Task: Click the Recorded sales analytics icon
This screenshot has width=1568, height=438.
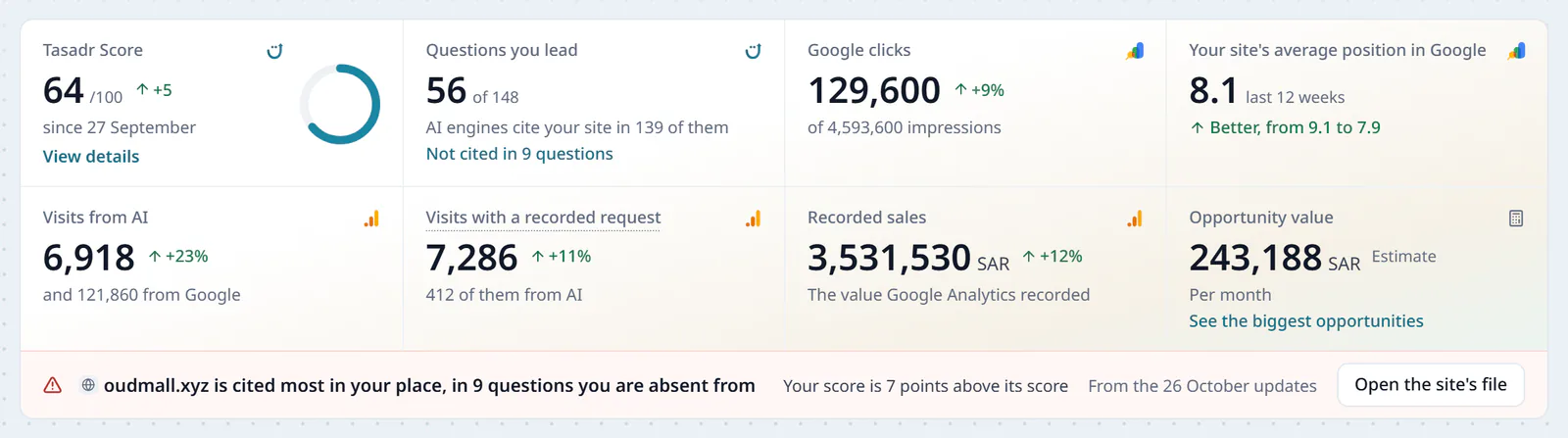Action: 1135,219
